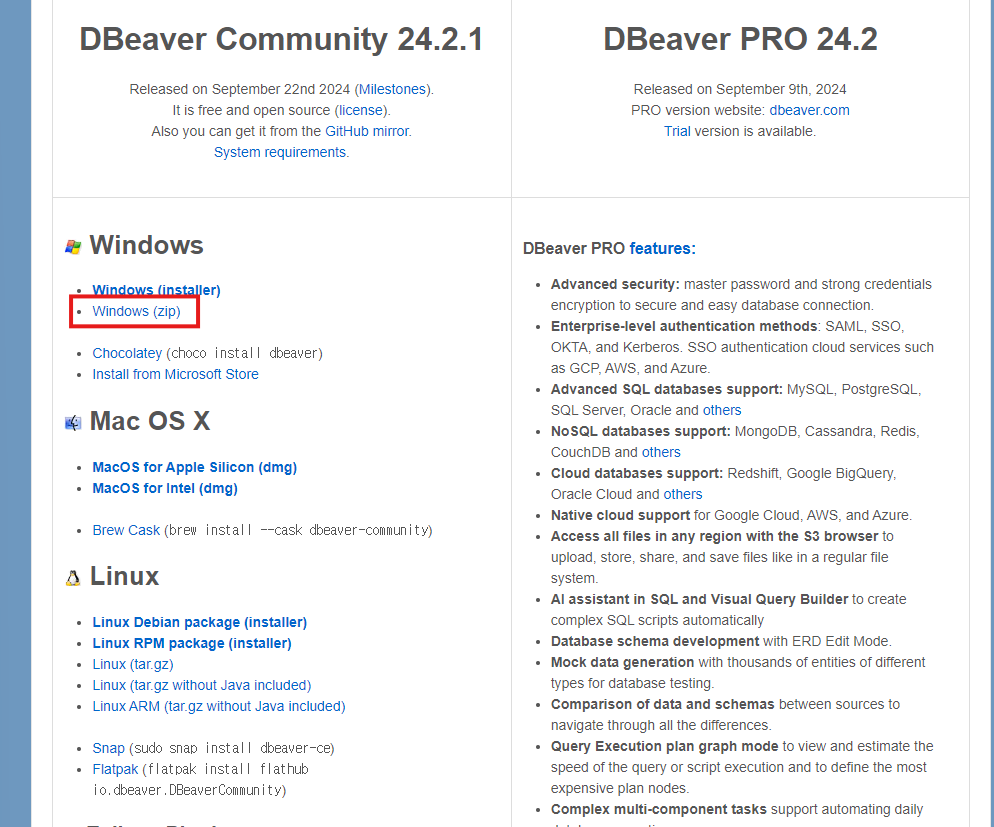Open the Snap link

[108, 748]
